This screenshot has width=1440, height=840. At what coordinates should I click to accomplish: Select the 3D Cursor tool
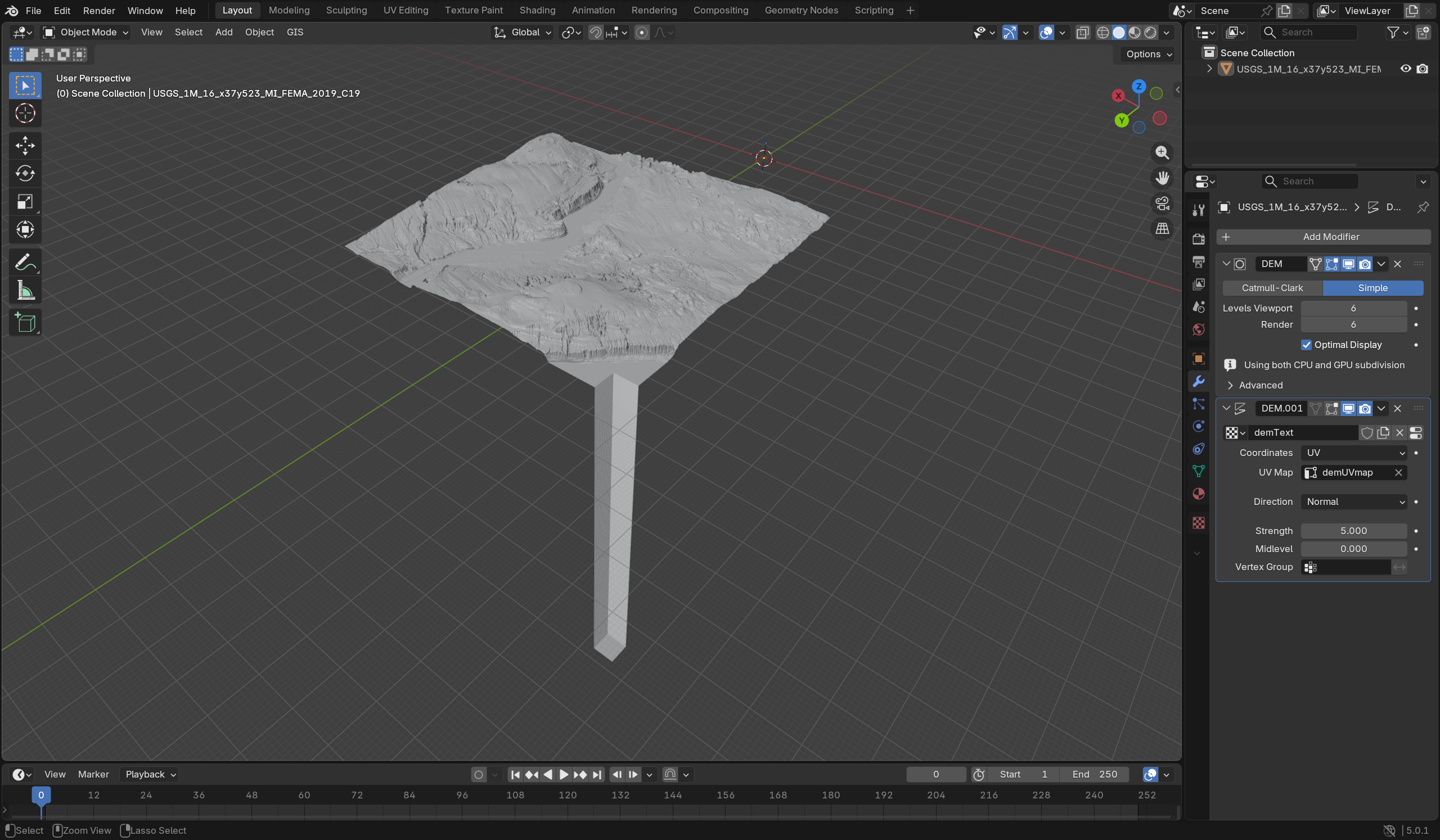25,114
